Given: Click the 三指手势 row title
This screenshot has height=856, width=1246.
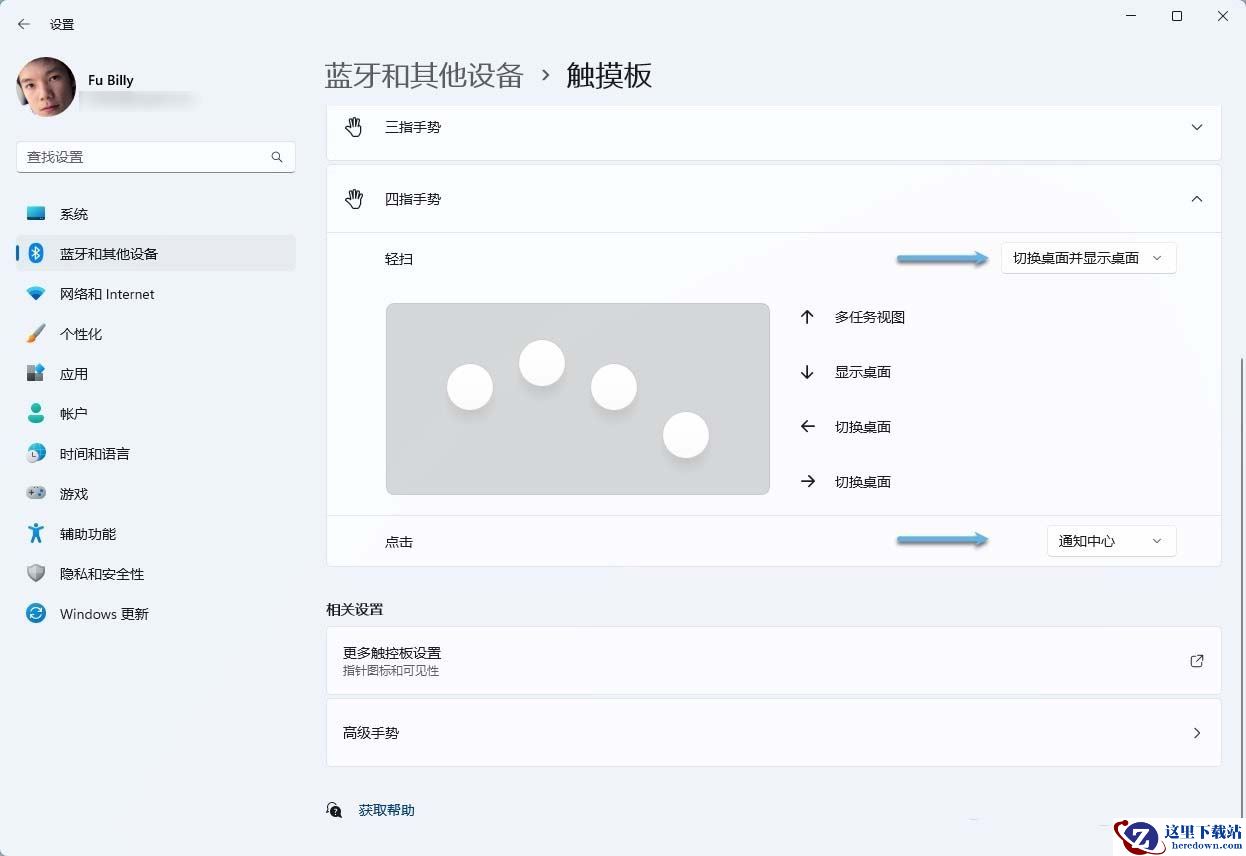Looking at the screenshot, I should coord(413,127).
